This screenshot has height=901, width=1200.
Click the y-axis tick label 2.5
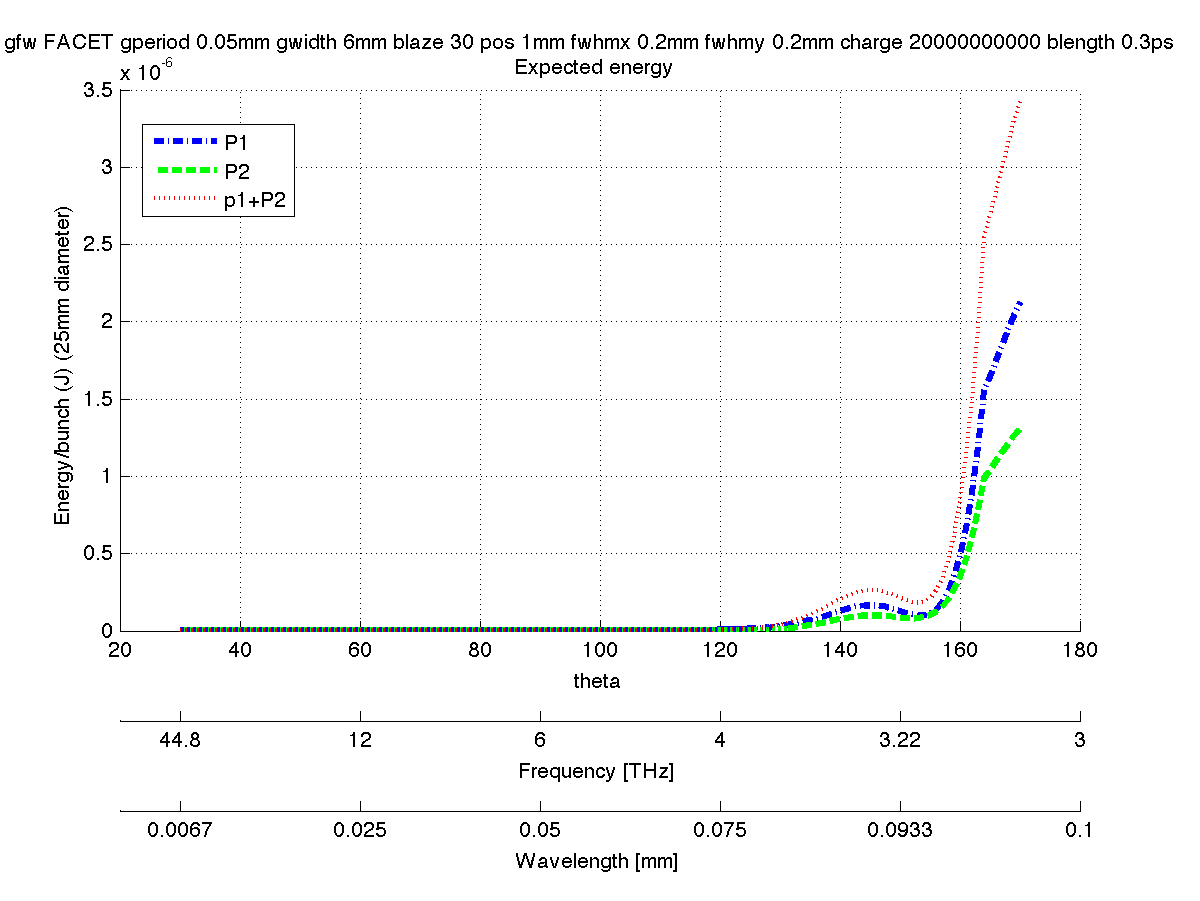98,245
